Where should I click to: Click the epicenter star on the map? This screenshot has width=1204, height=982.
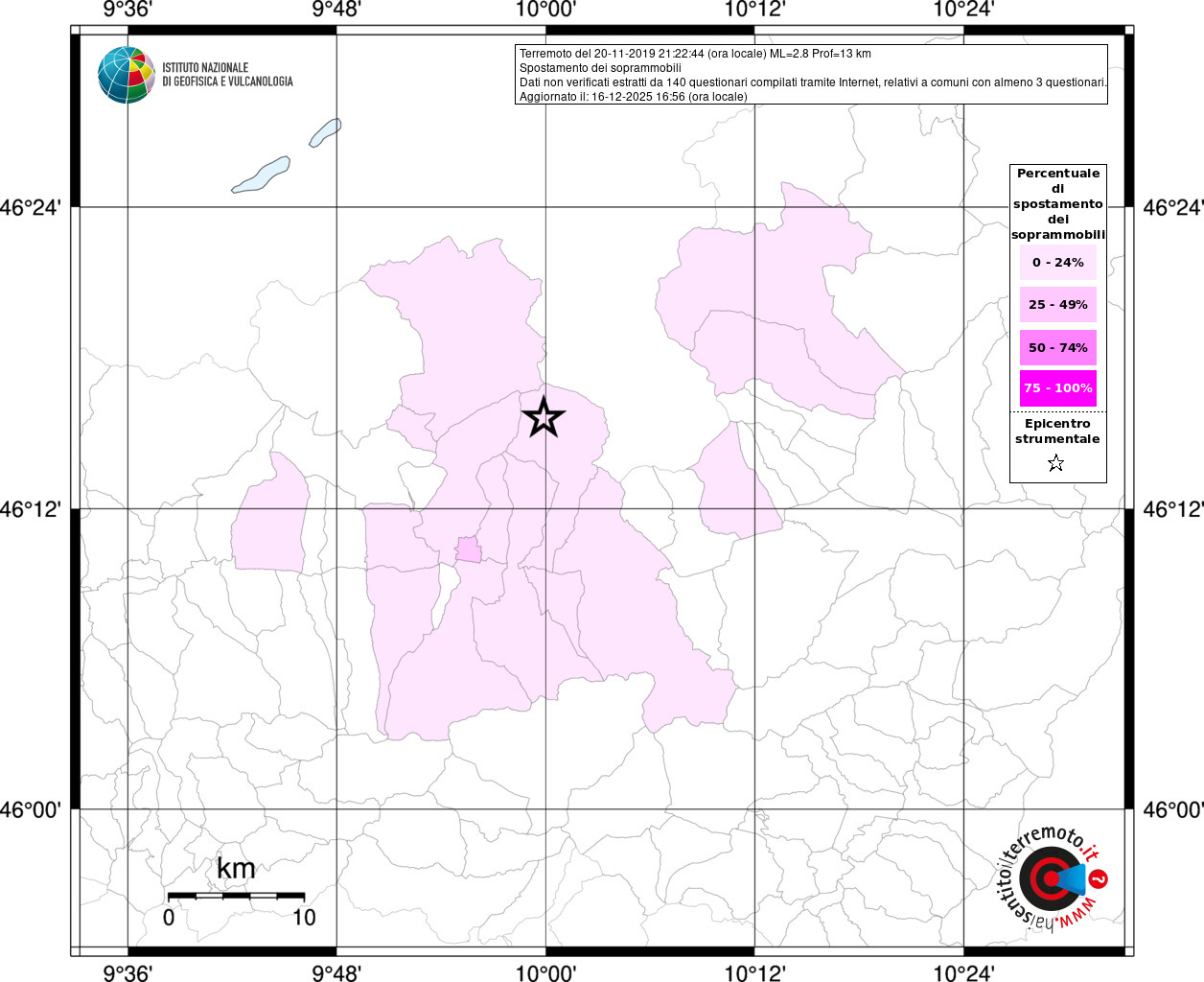click(x=544, y=417)
